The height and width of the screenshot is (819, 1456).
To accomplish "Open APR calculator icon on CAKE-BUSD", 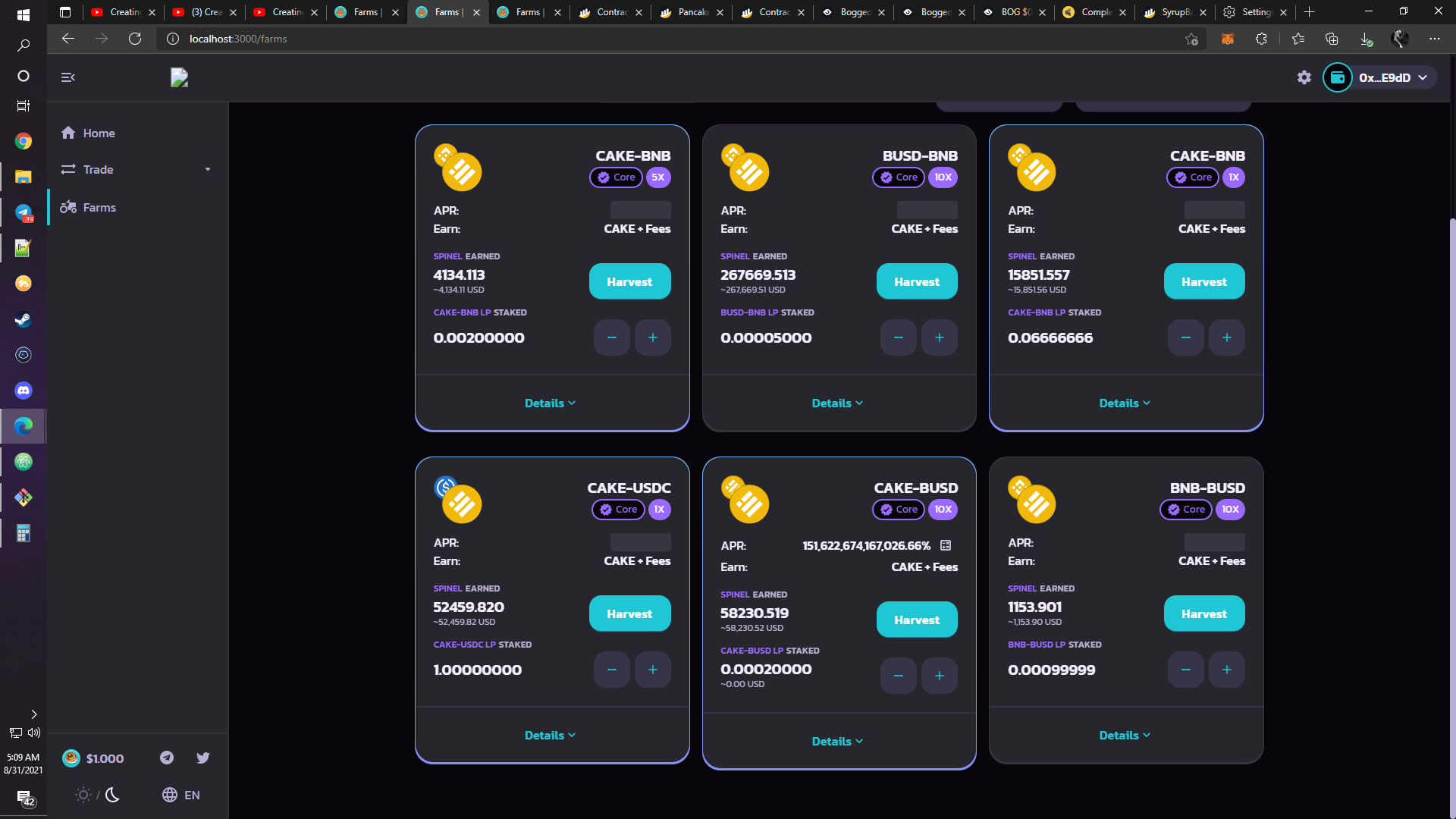I will click(x=946, y=545).
